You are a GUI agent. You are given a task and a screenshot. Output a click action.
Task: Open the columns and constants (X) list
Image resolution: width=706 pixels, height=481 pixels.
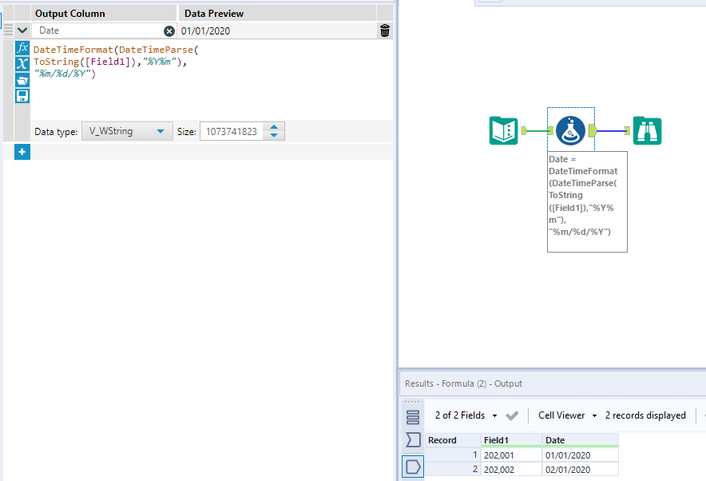[x=22, y=64]
